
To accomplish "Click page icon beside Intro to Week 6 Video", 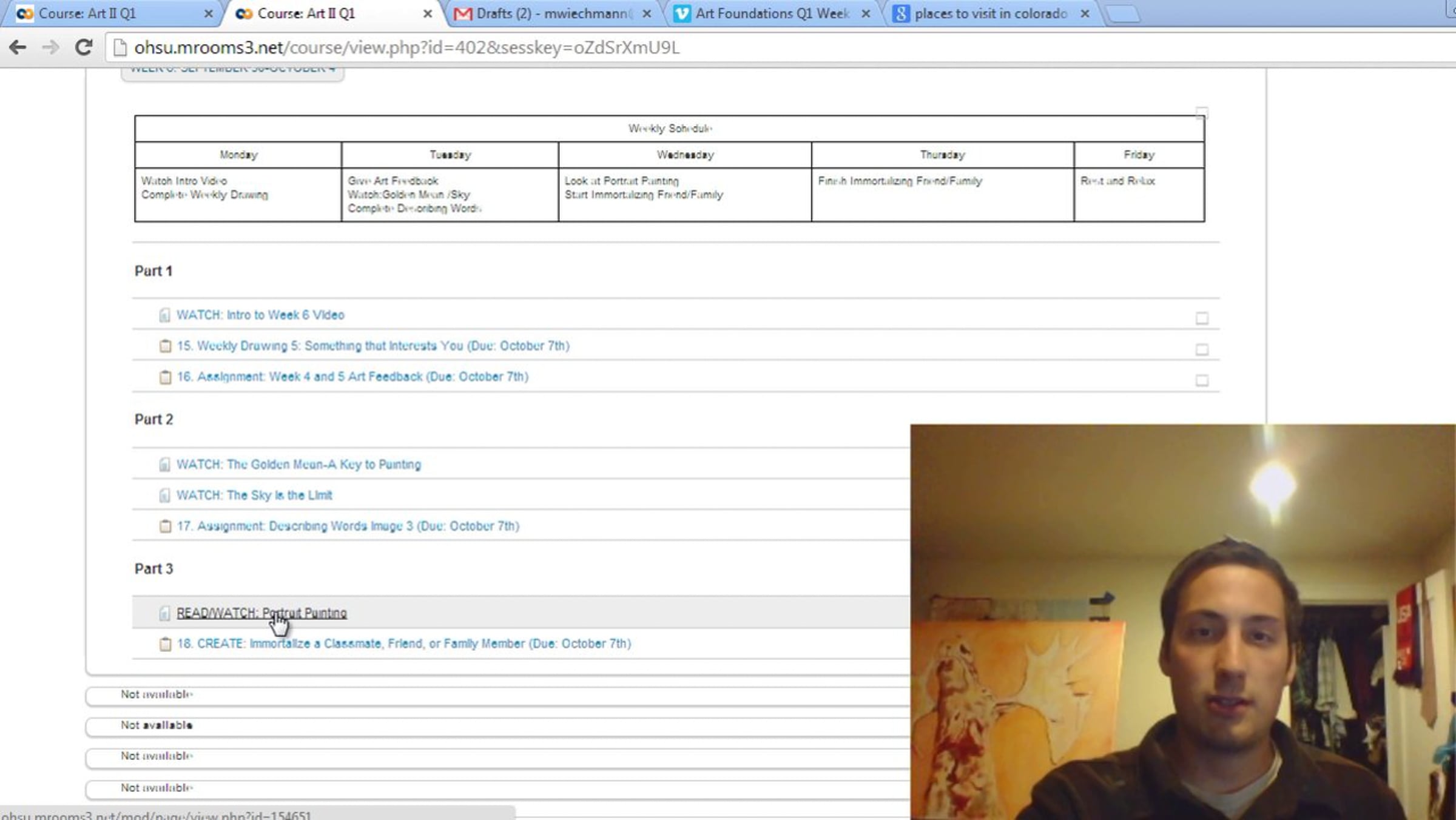I will click(x=164, y=315).
